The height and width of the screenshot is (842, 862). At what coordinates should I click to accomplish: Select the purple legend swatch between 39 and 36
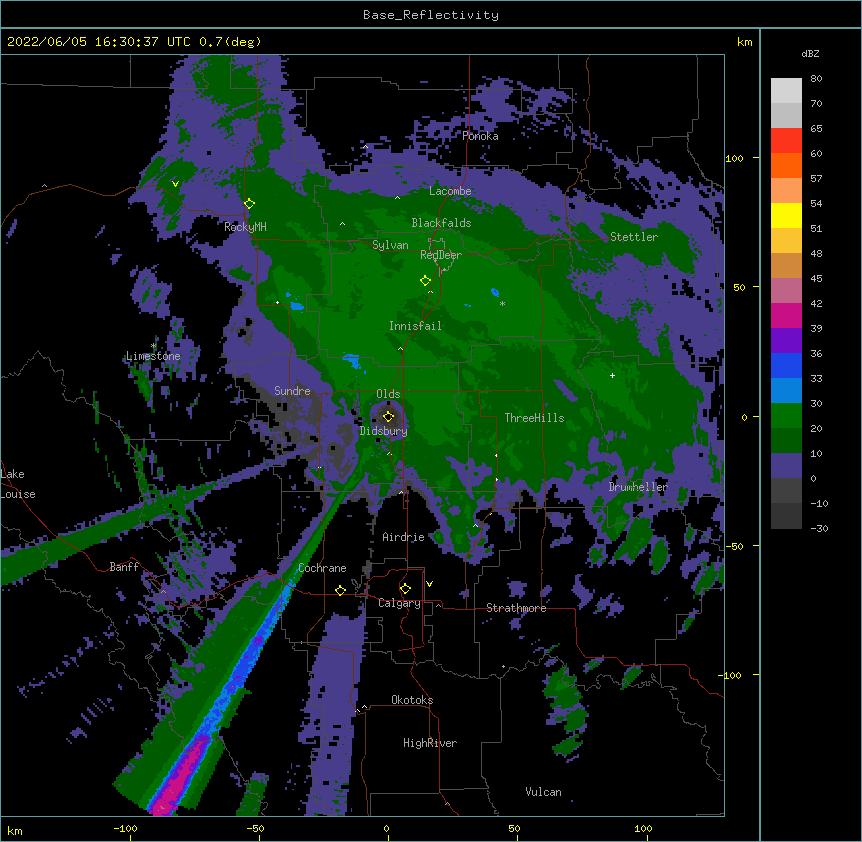pos(786,341)
